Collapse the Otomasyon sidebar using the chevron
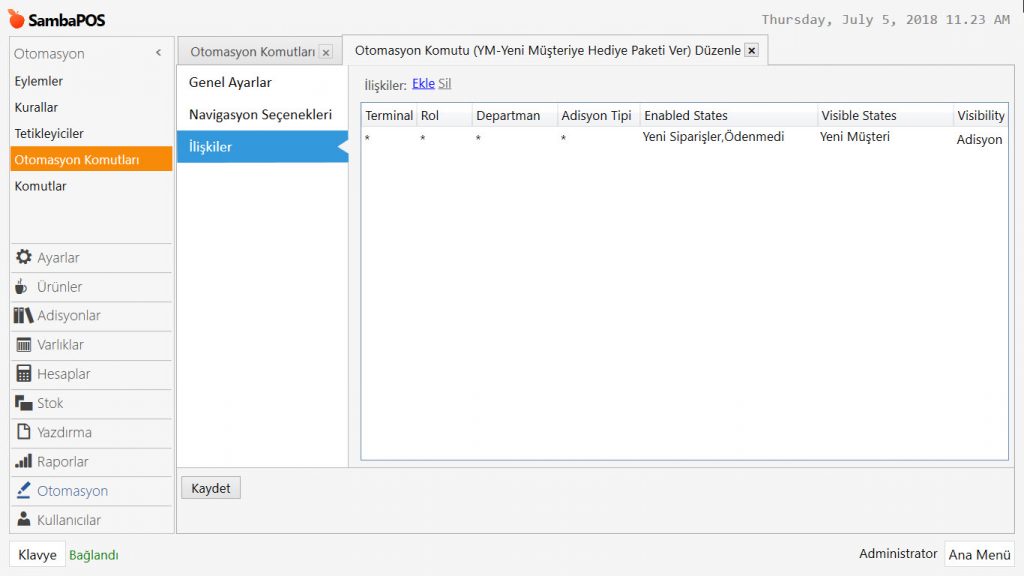Image resolution: width=1024 pixels, height=576 pixels. (158, 53)
